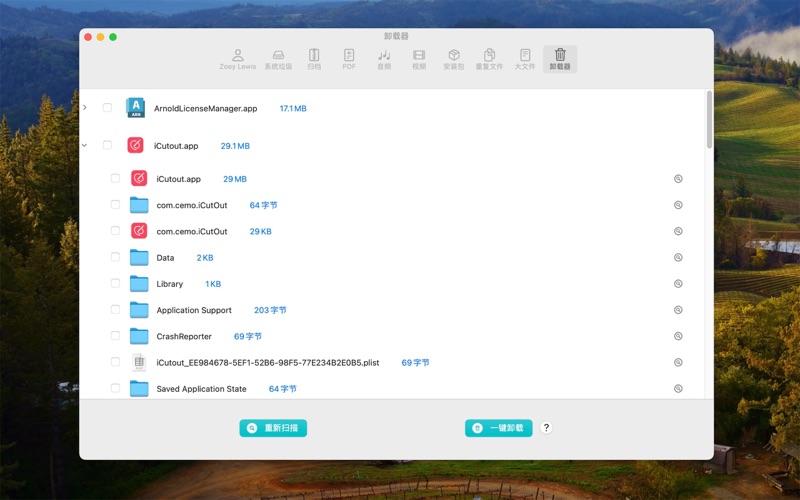Click the 203 字节 size value
This screenshot has height=500, width=800.
(x=270, y=310)
